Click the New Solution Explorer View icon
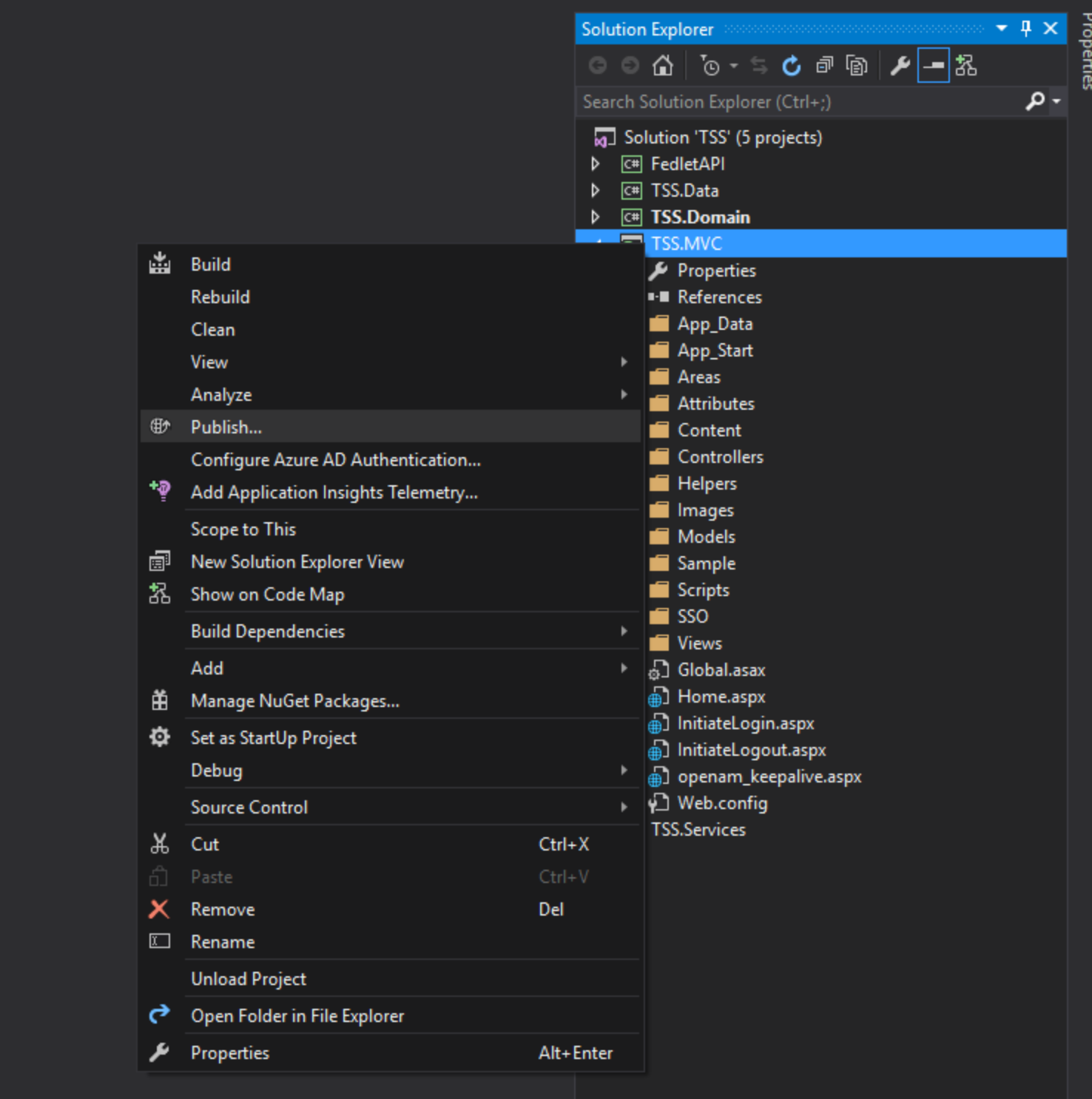 [x=160, y=561]
